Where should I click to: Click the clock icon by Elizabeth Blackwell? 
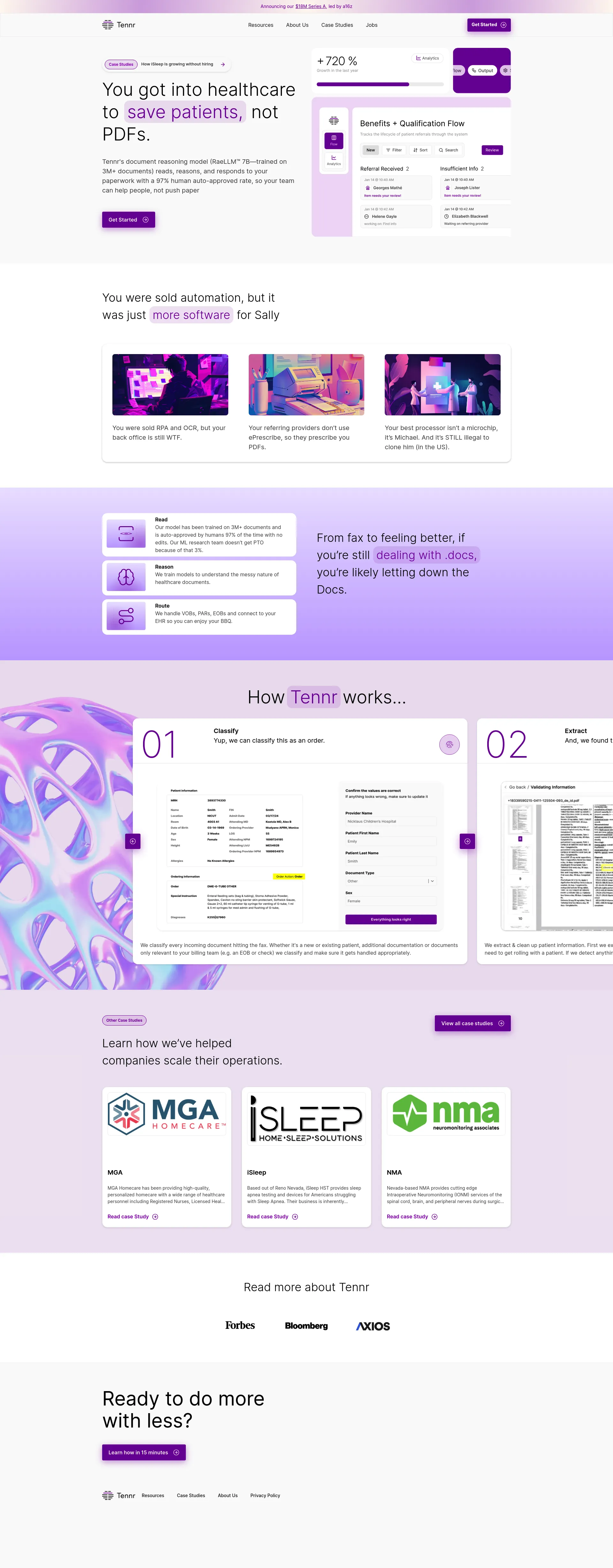click(x=447, y=216)
